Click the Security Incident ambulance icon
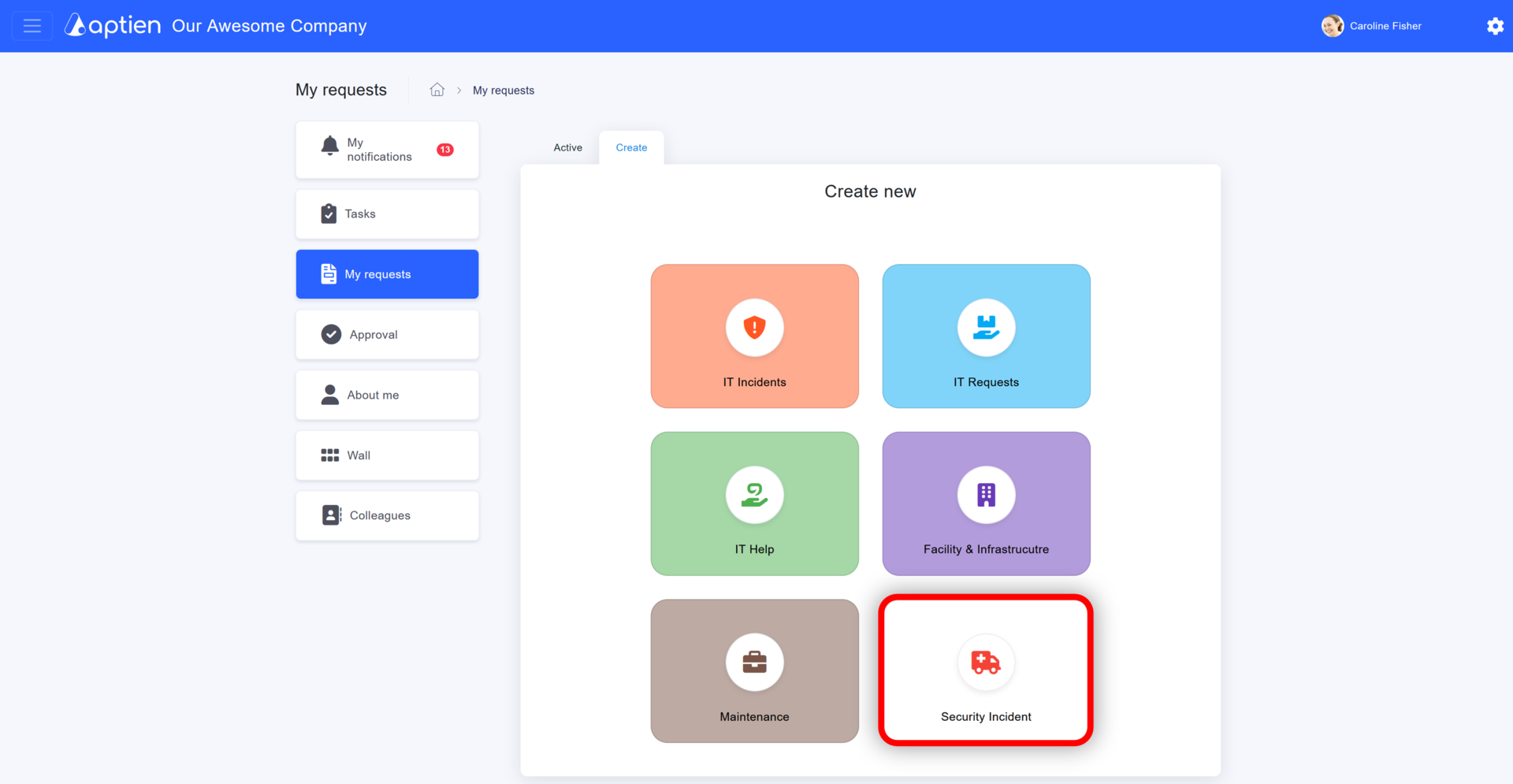Image resolution: width=1513 pixels, height=784 pixels. pyautogui.click(x=986, y=662)
